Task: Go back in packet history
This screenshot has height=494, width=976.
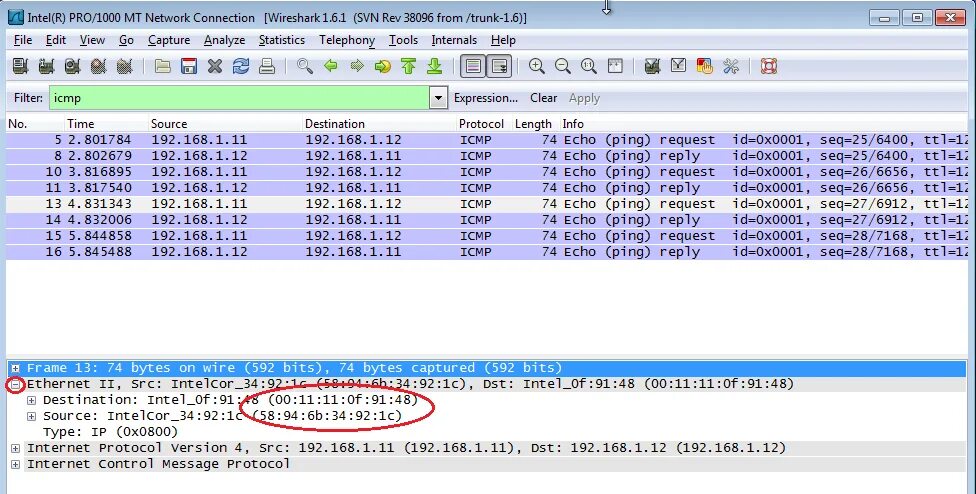Action: 331,66
